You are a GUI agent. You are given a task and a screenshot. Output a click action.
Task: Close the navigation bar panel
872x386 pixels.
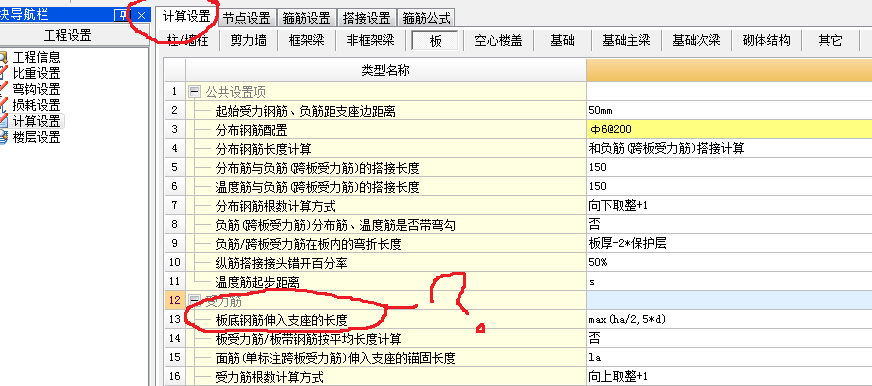[x=141, y=15]
